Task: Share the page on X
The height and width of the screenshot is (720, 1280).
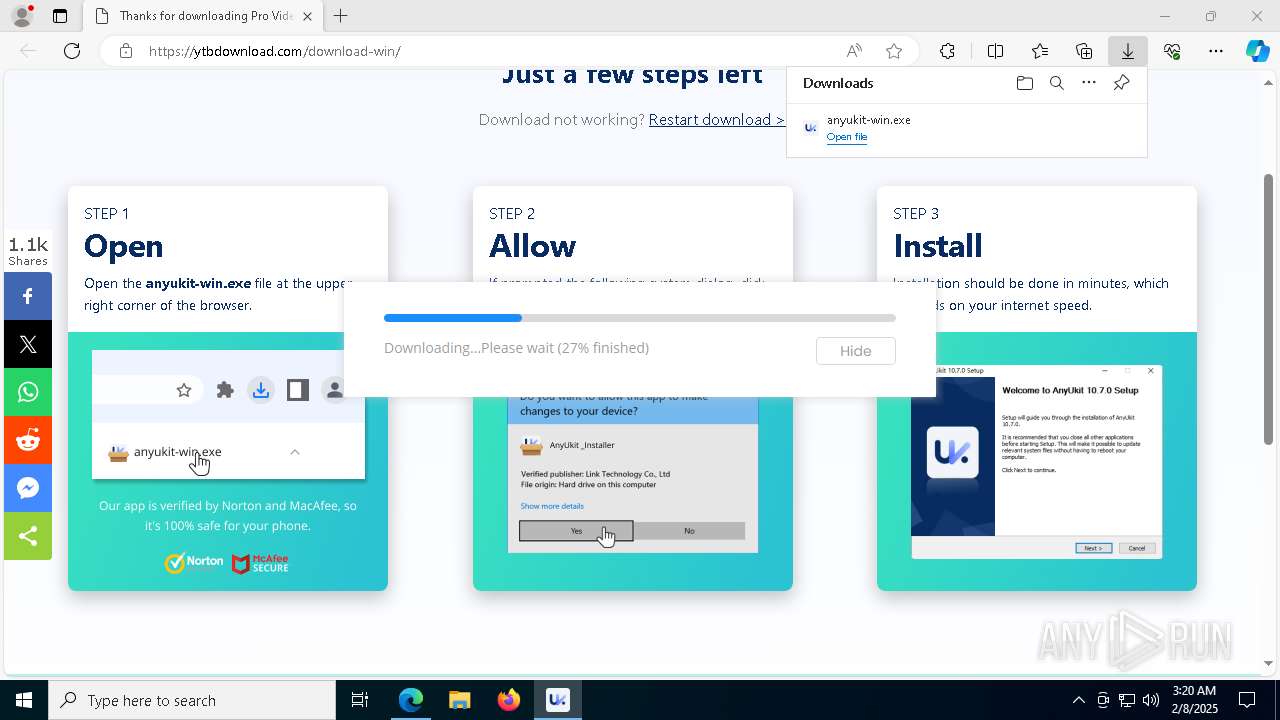Action: pyautogui.click(x=28, y=344)
